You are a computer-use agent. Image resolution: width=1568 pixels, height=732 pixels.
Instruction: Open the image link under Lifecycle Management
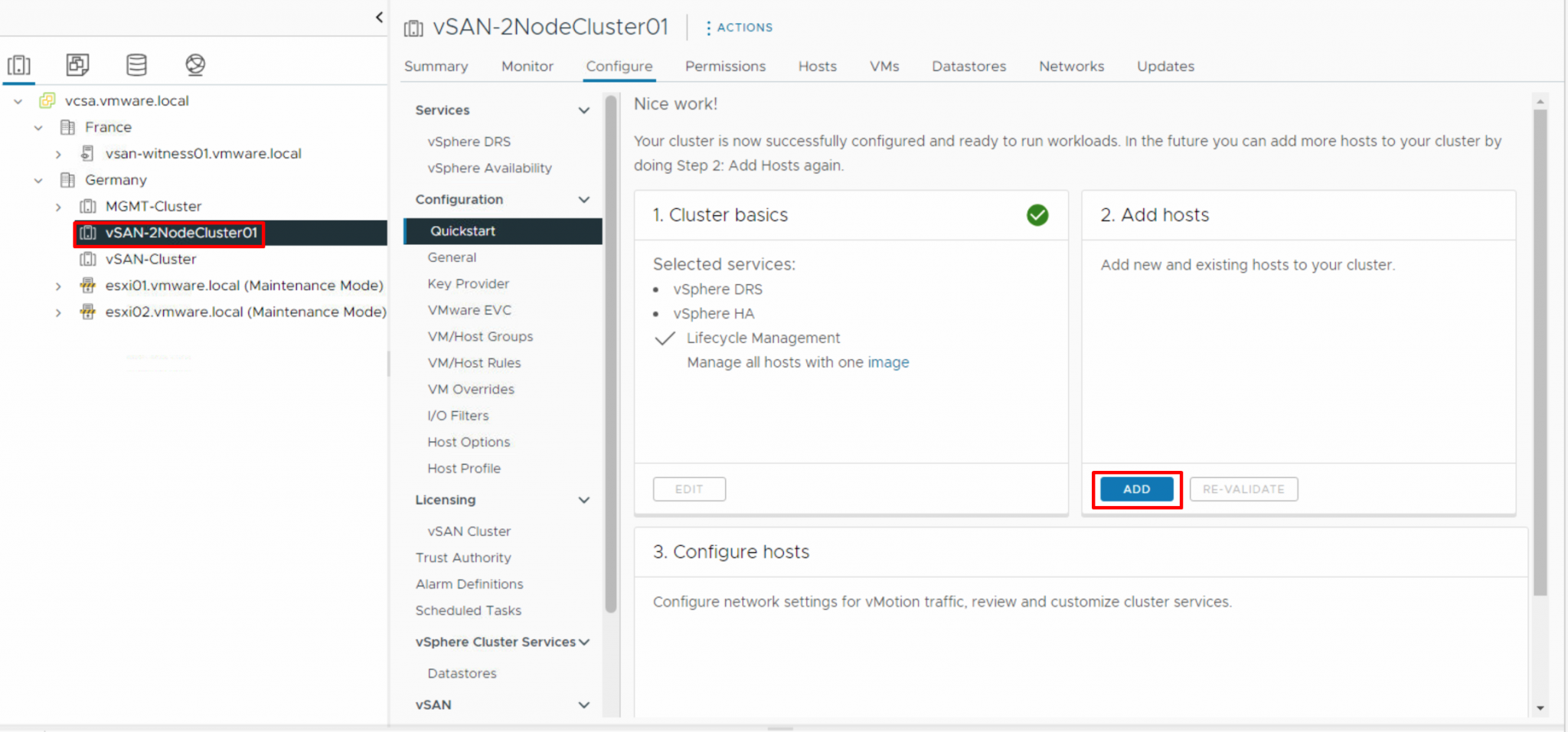point(888,362)
